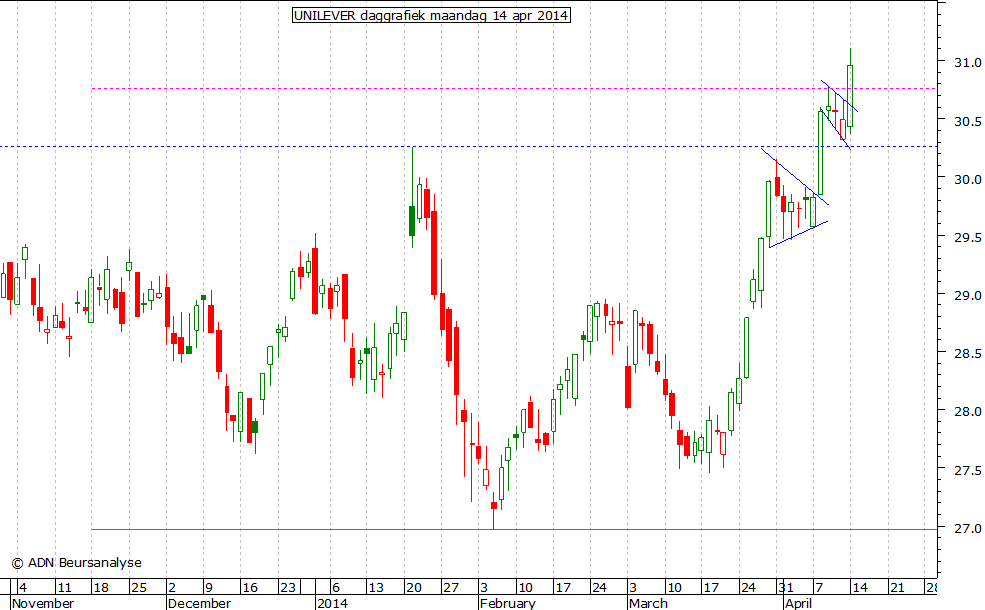
Task: Click date label 18 in November
Action: click(101, 588)
